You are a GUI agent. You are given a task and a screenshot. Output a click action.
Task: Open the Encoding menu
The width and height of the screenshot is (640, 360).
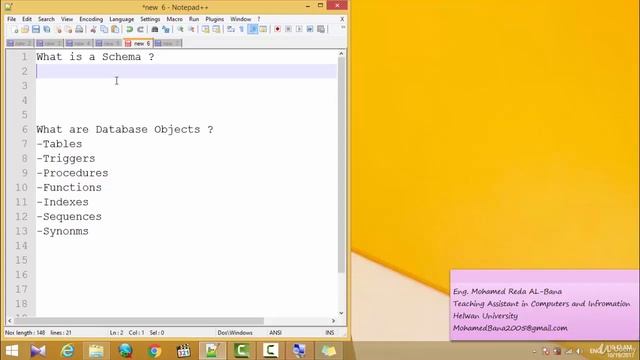pyautogui.click(x=91, y=19)
